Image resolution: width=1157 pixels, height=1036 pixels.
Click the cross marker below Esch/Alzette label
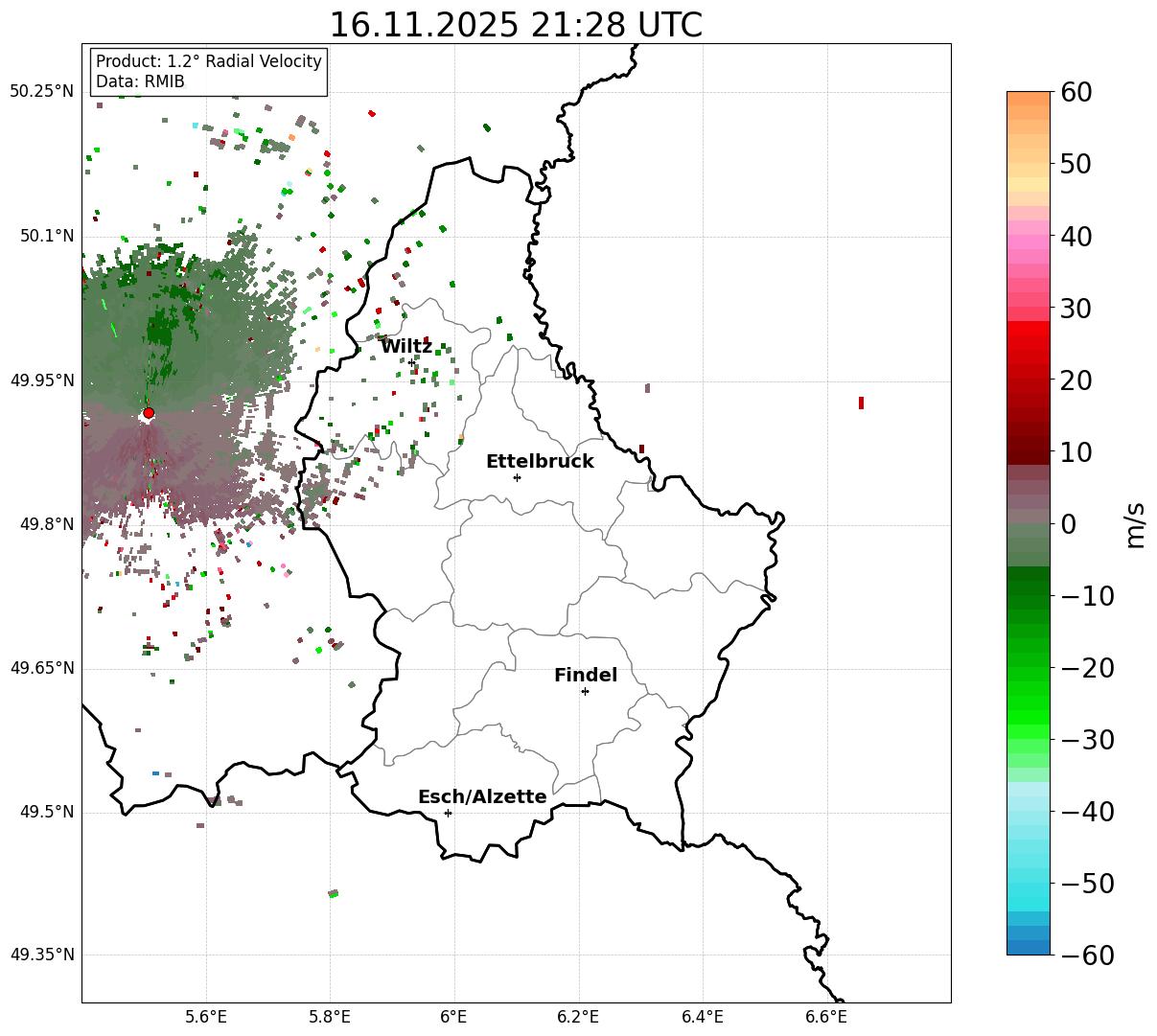pyautogui.click(x=448, y=813)
